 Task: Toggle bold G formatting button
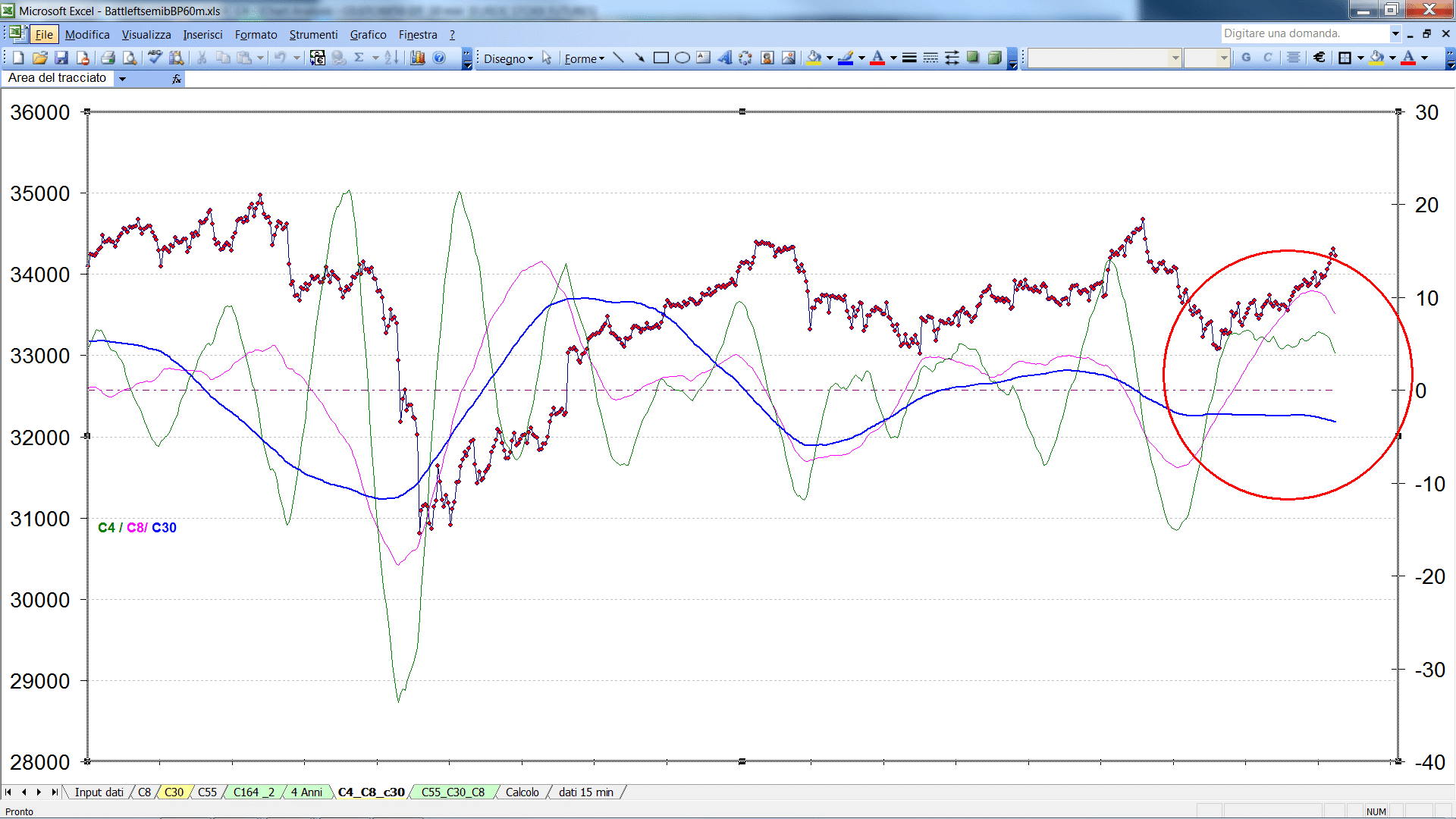pyautogui.click(x=1246, y=58)
